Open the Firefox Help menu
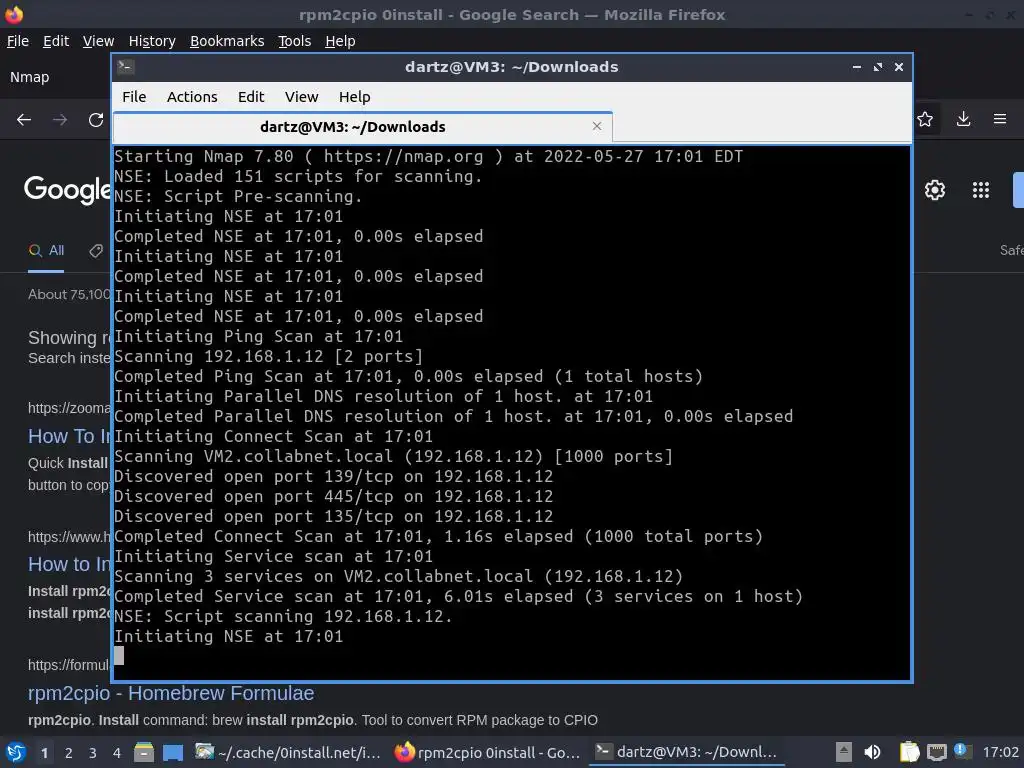 [x=340, y=41]
